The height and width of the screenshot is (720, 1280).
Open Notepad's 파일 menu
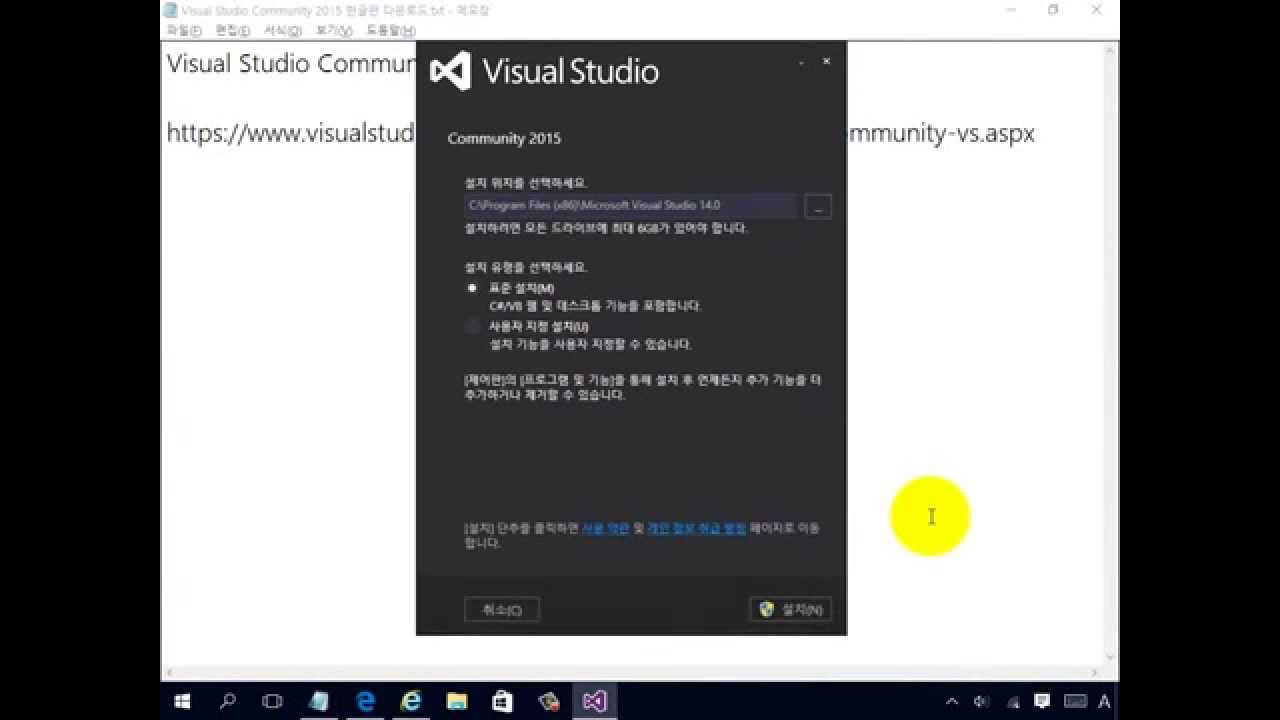tap(184, 31)
